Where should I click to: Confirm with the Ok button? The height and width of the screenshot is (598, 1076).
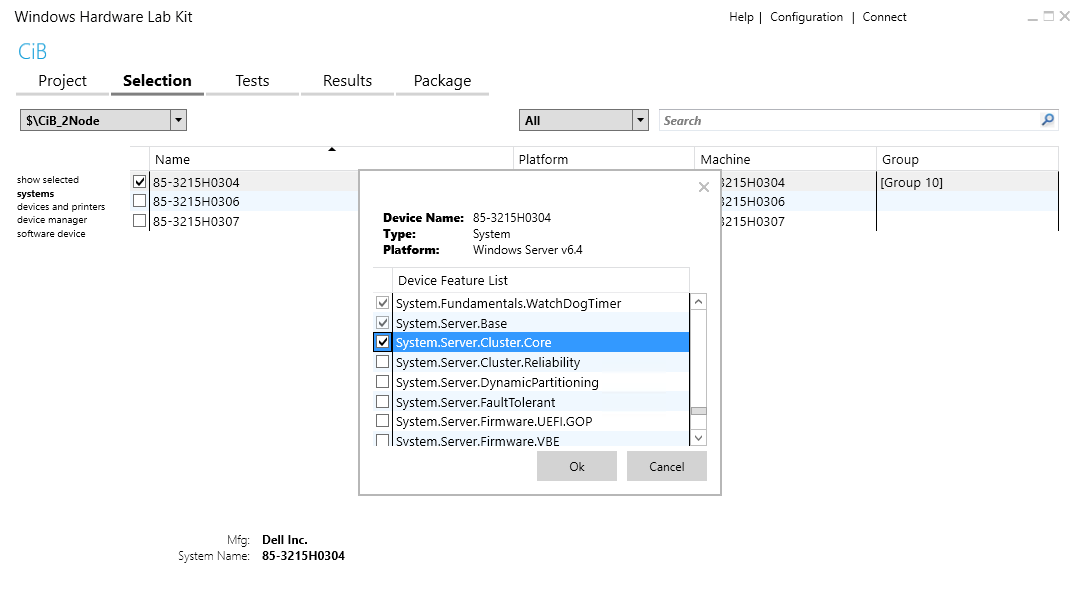click(x=577, y=466)
